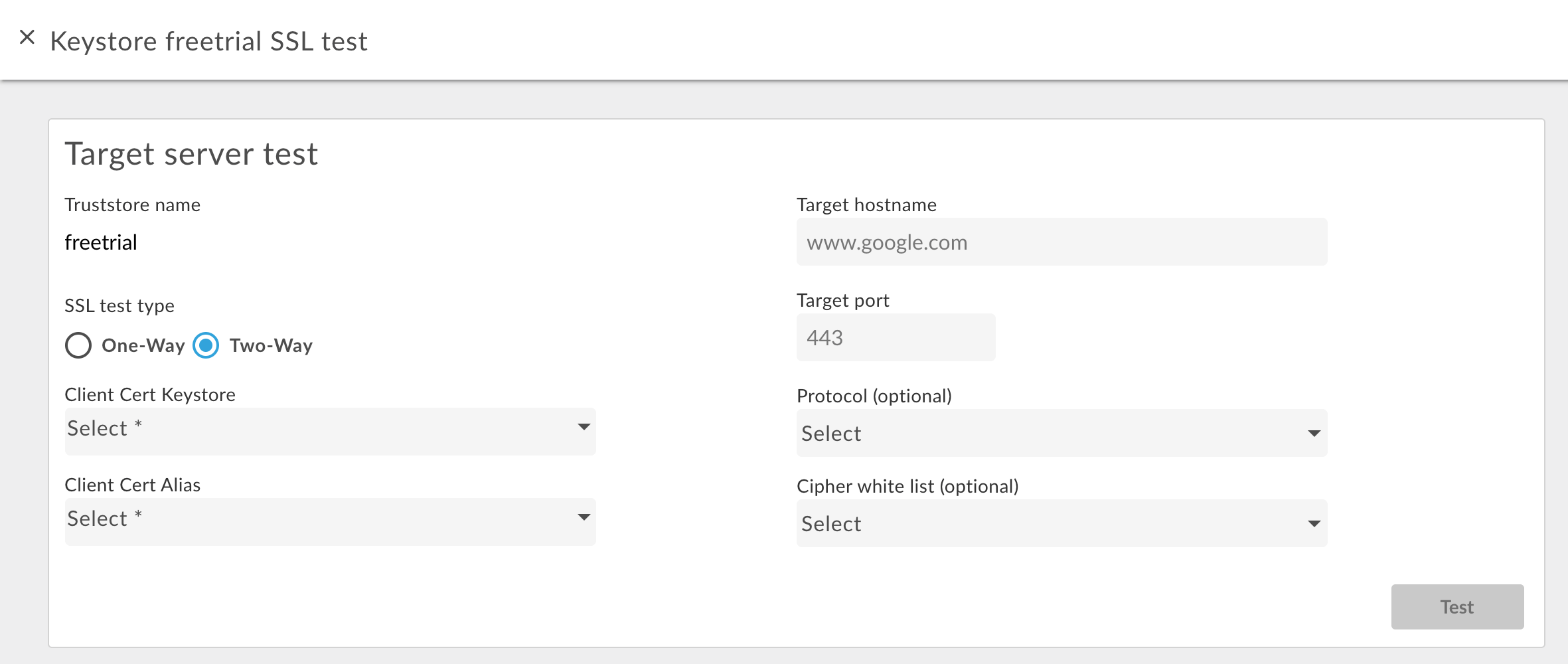Select the Two-Way SSL test type
Image resolution: width=1568 pixels, height=664 pixels.
click(x=206, y=345)
